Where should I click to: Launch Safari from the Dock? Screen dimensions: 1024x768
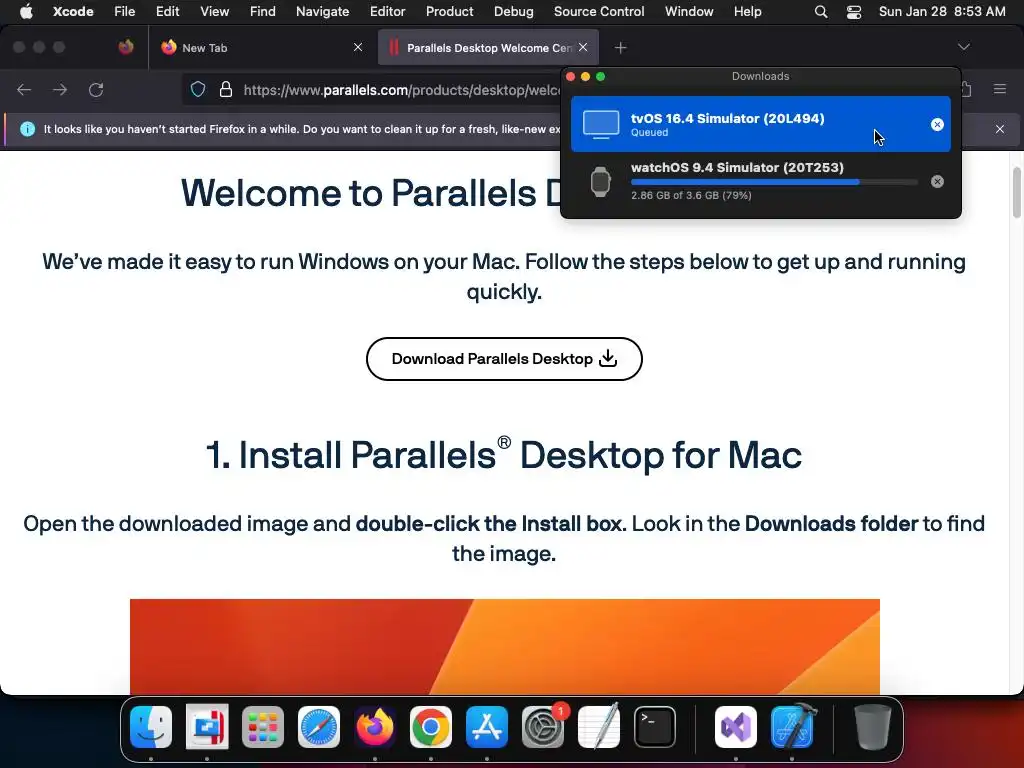[x=319, y=726]
